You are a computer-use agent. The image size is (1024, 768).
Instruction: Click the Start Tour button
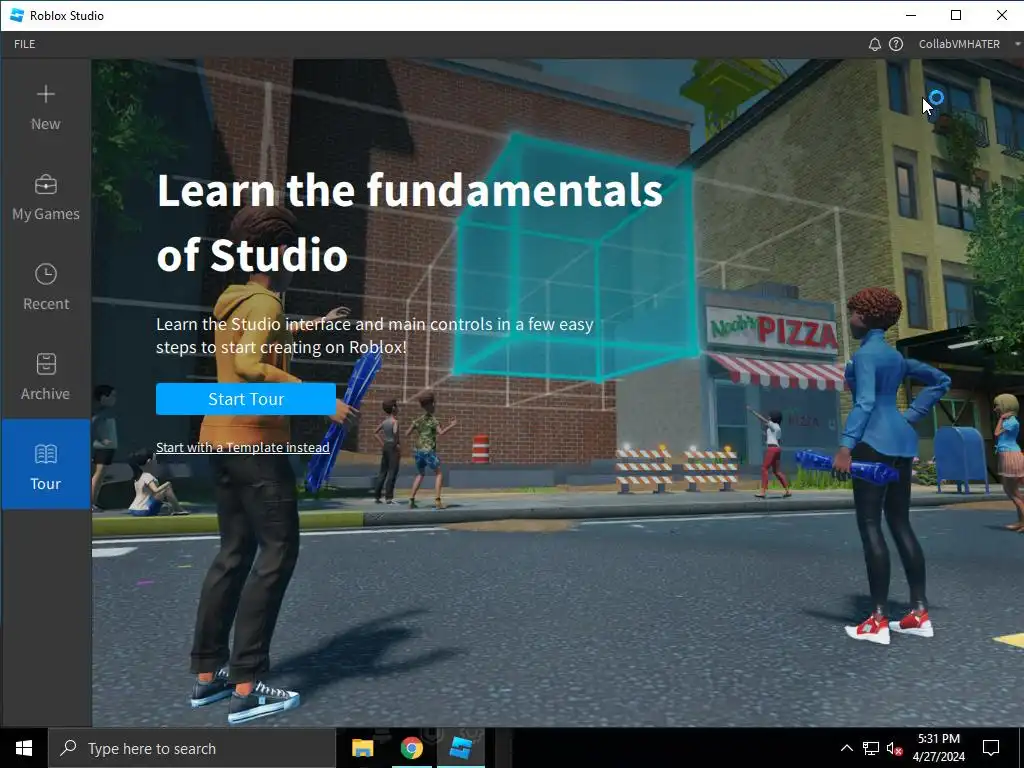(246, 399)
